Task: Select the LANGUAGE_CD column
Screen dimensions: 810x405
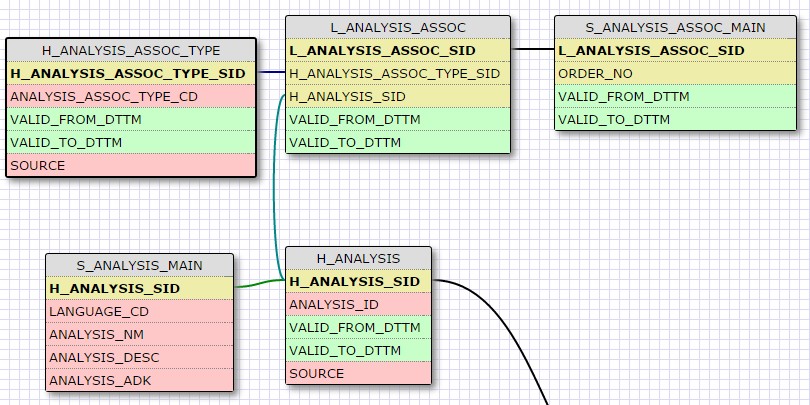Action: [139, 311]
